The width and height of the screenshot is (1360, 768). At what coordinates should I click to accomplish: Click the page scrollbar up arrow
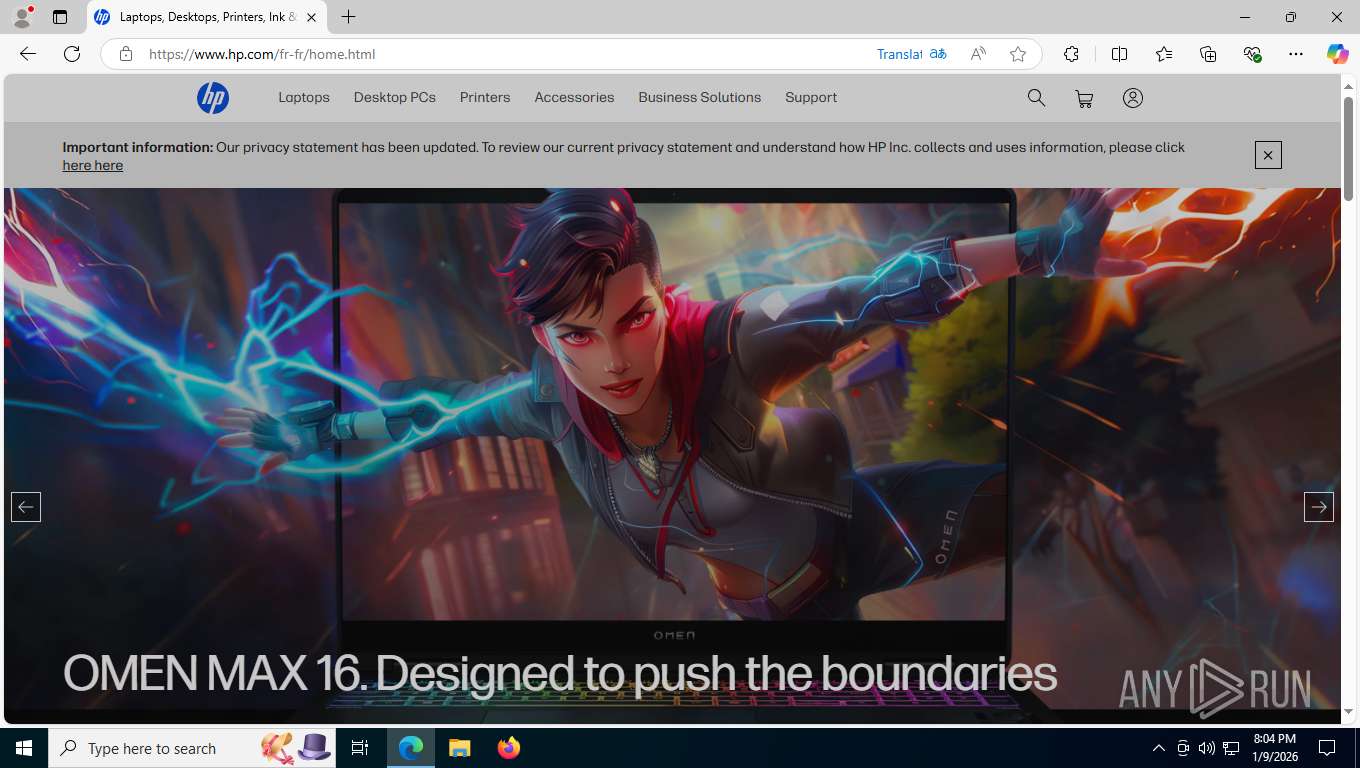[x=1348, y=86]
